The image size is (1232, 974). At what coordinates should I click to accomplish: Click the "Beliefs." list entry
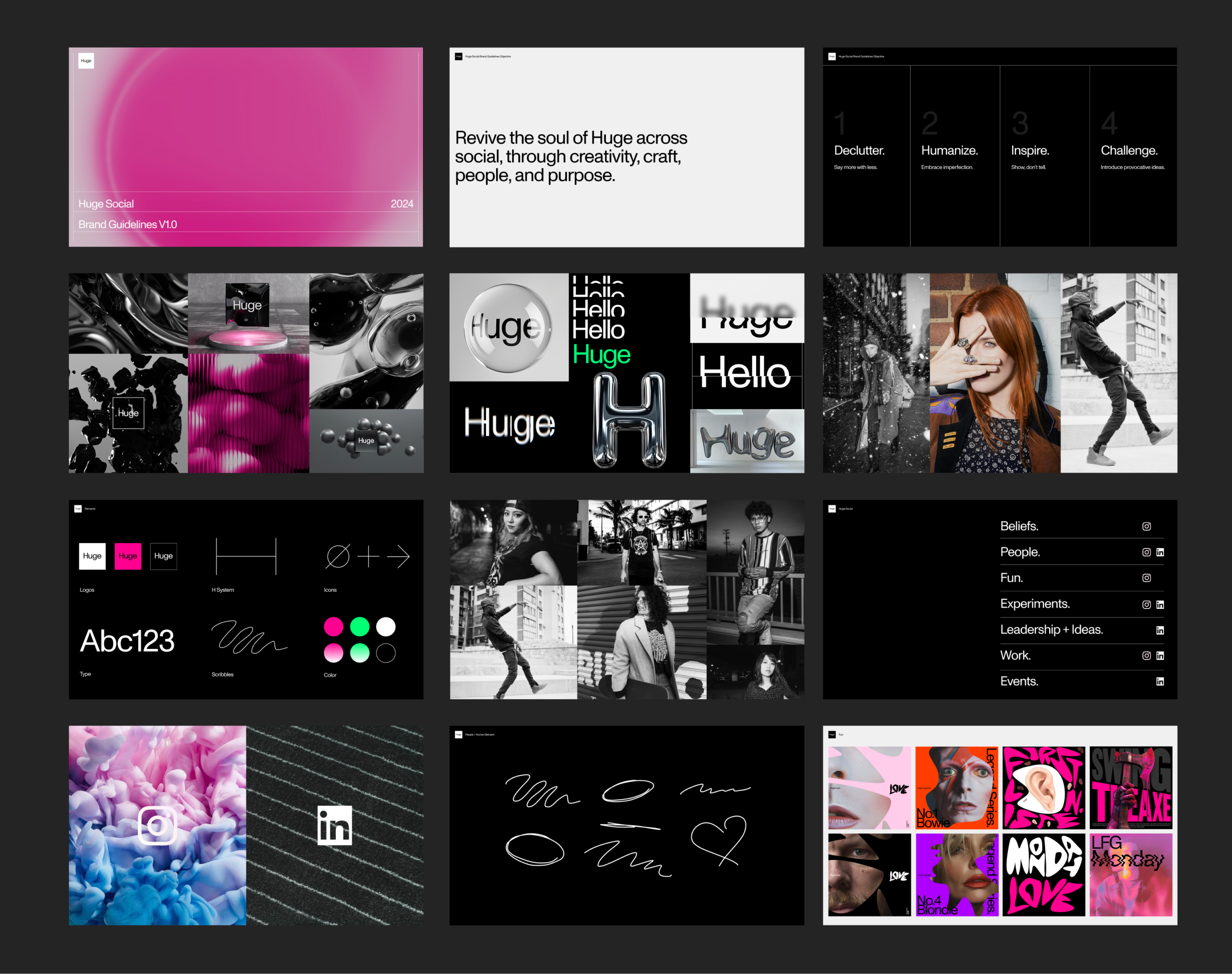click(x=1019, y=526)
